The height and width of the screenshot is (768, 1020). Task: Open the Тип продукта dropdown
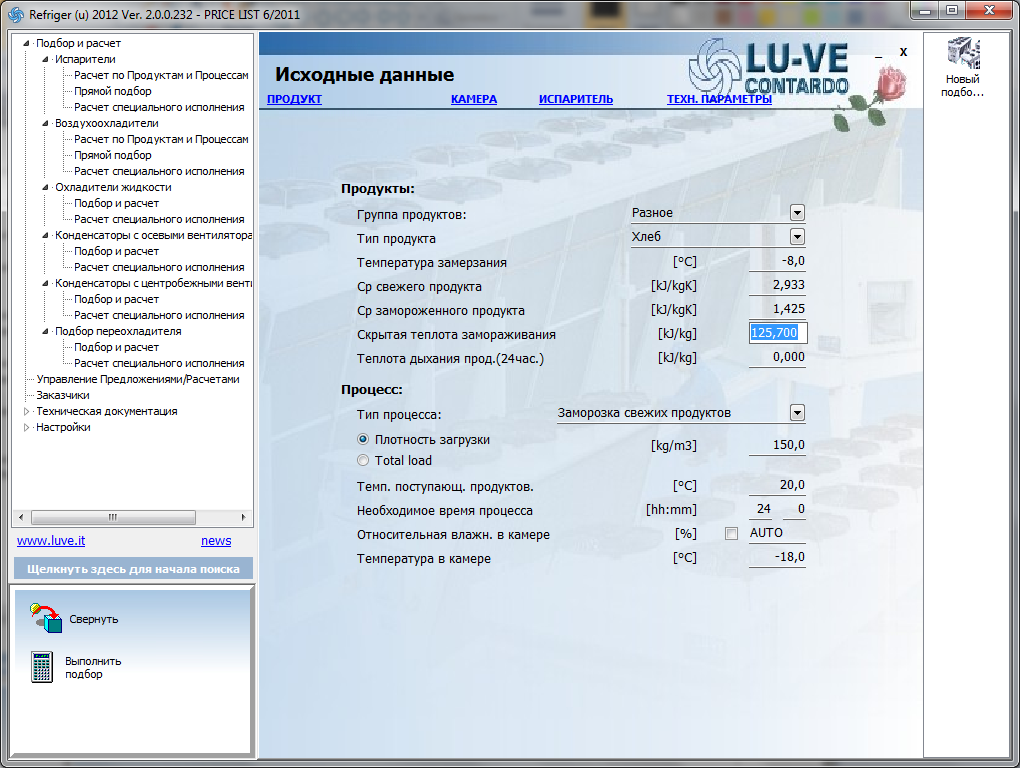pyautogui.click(x=798, y=237)
